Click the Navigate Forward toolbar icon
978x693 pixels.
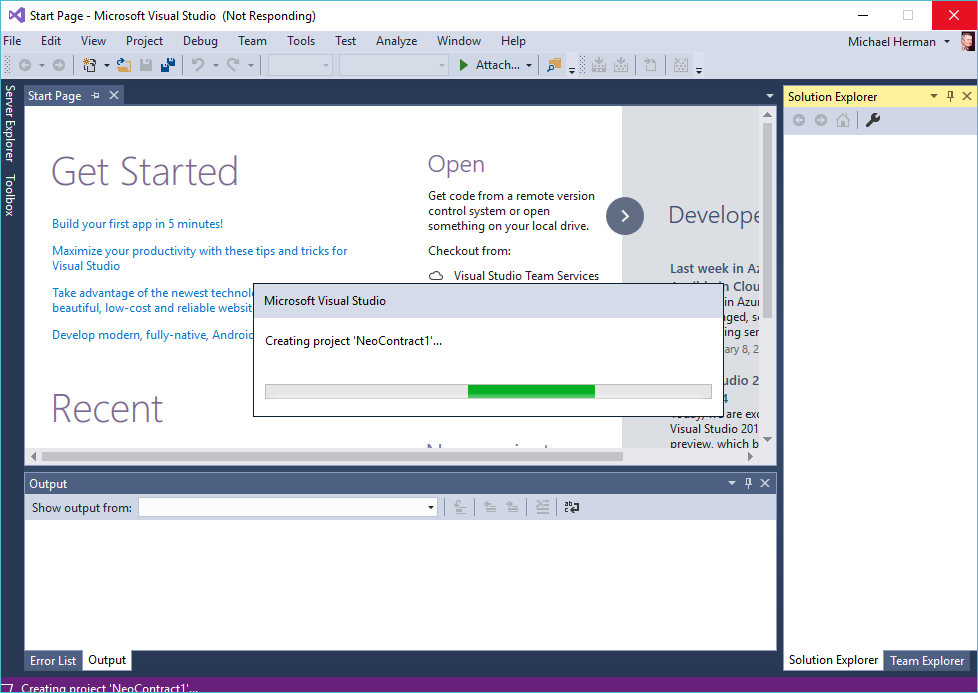[59, 65]
